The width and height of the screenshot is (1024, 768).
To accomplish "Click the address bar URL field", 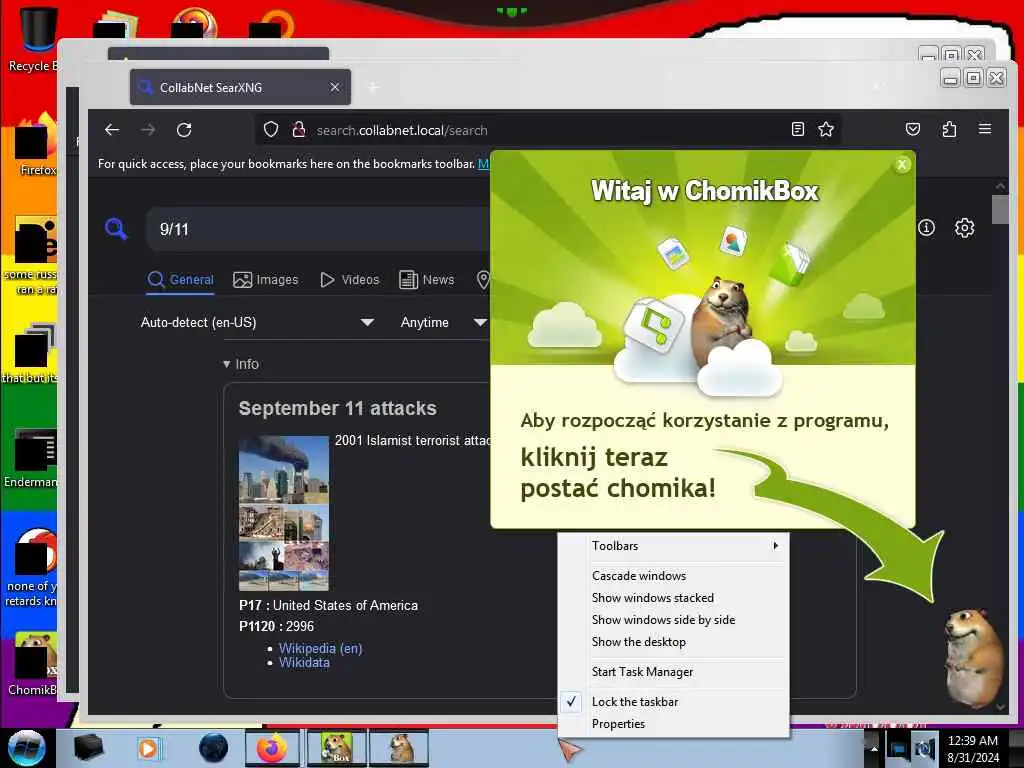I will tap(549, 130).
